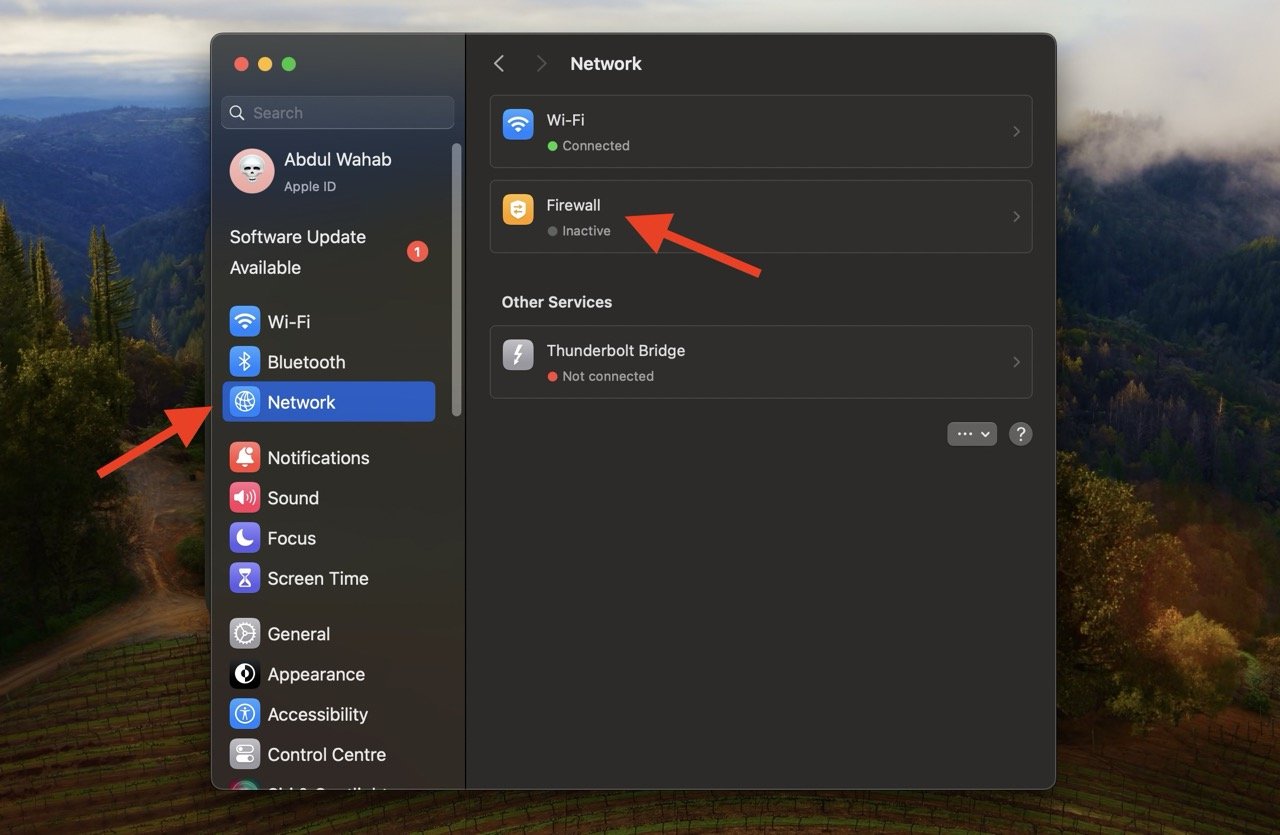
Task: Click the General gear icon
Action: pos(245,634)
